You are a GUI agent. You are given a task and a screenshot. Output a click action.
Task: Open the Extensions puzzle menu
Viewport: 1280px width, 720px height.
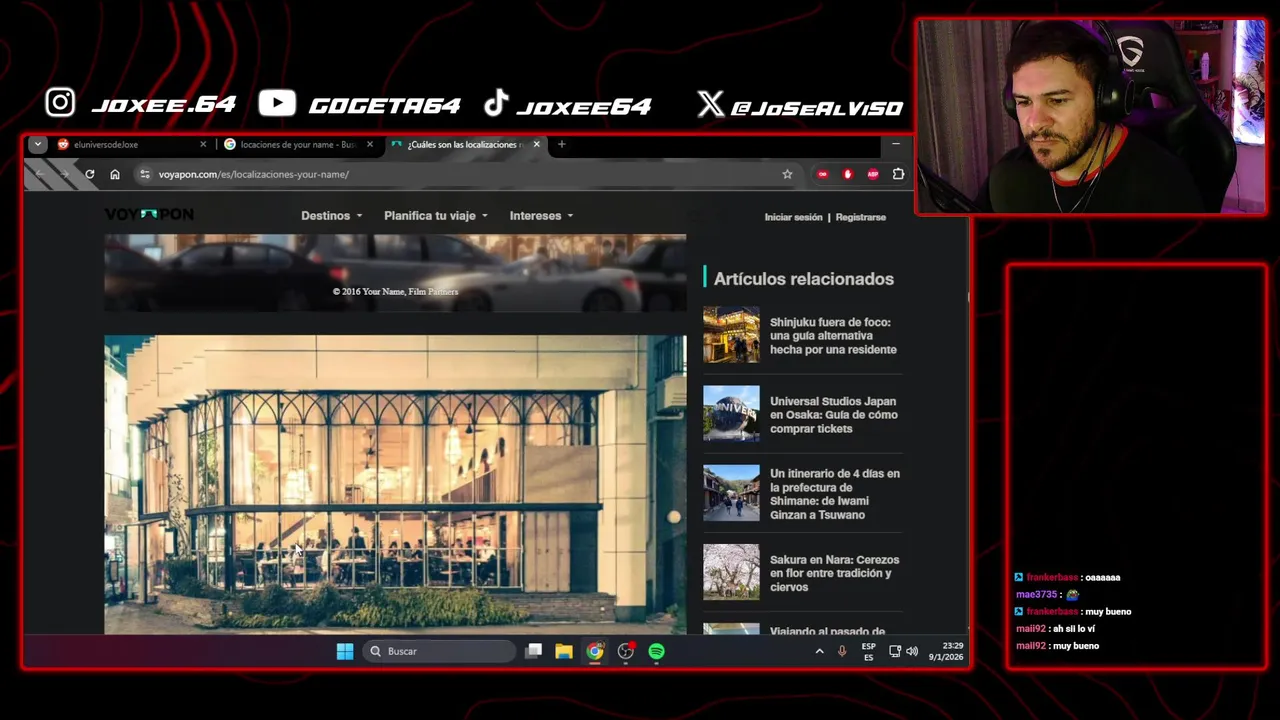tap(898, 174)
